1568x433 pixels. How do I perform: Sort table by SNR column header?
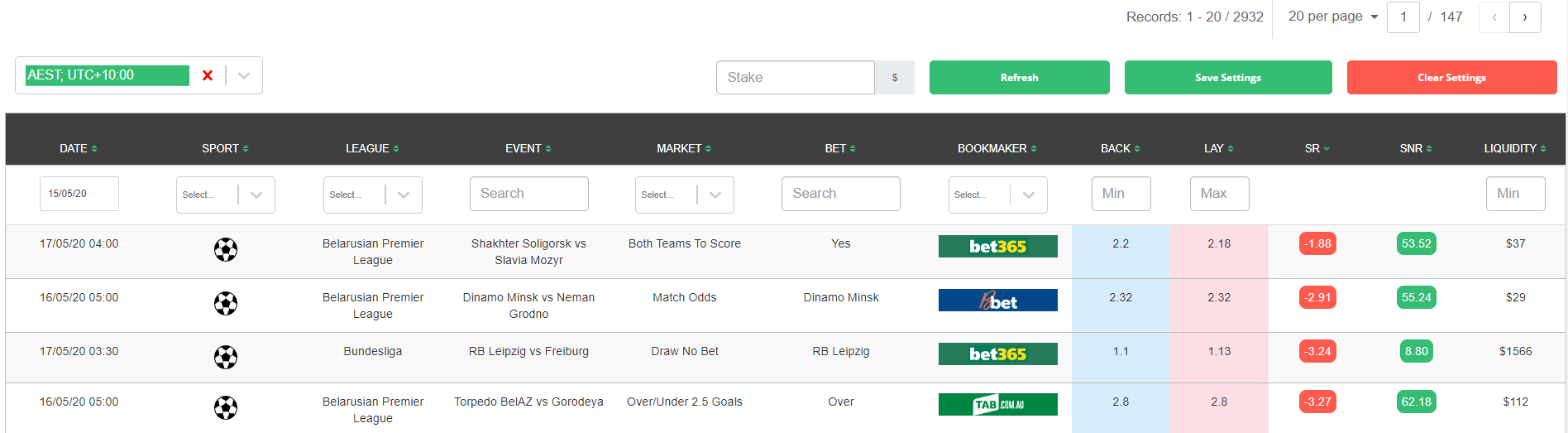1416,148
